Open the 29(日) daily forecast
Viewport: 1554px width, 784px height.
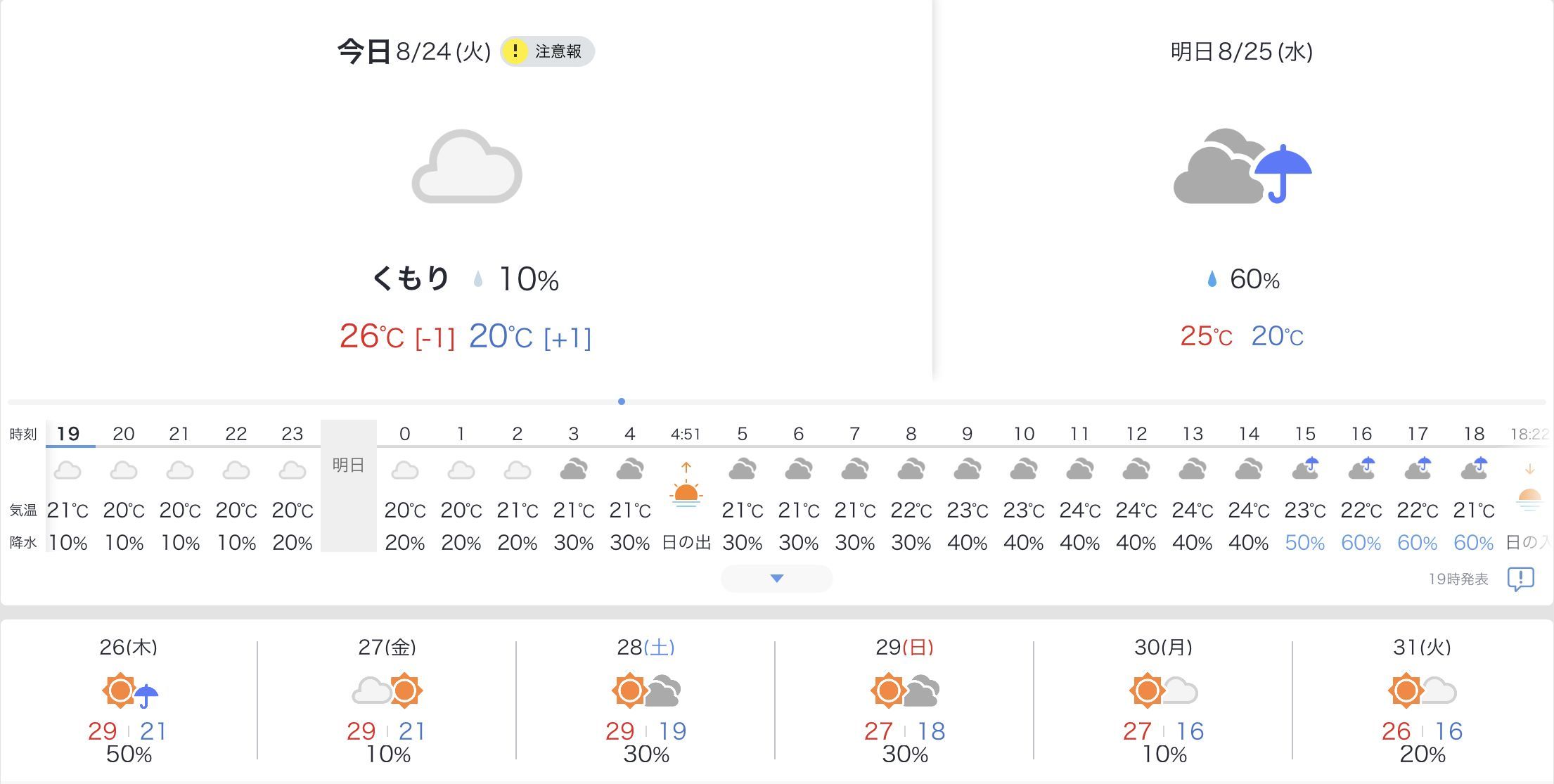(905, 700)
